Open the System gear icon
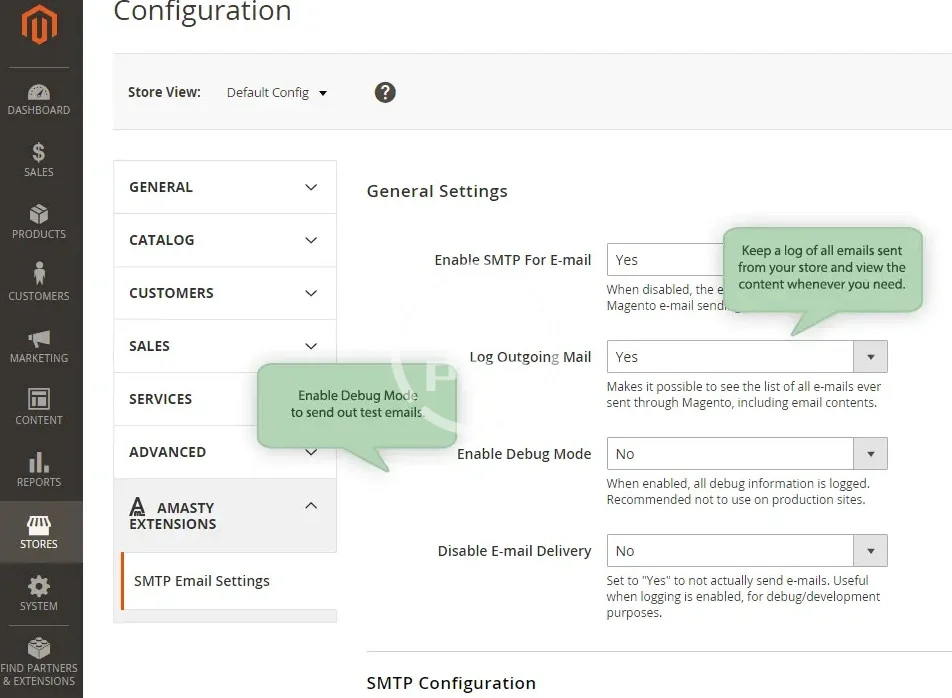 39,586
